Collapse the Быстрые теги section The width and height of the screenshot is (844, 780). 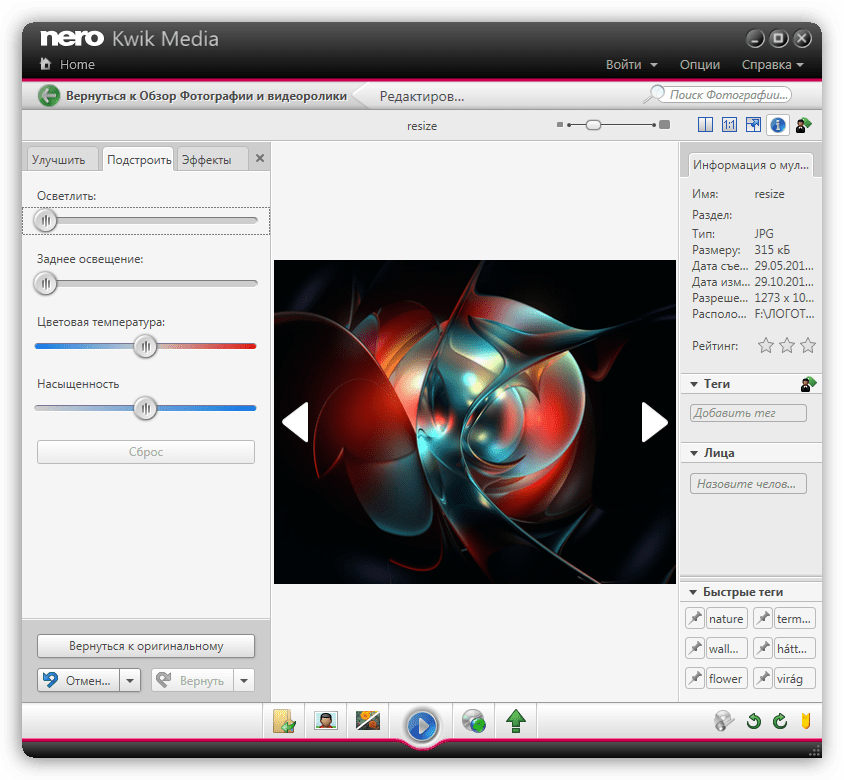tap(693, 592)
